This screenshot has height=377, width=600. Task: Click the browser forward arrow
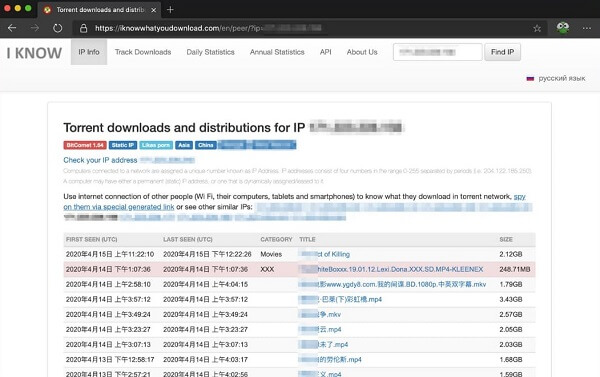(x=35, y=28)
